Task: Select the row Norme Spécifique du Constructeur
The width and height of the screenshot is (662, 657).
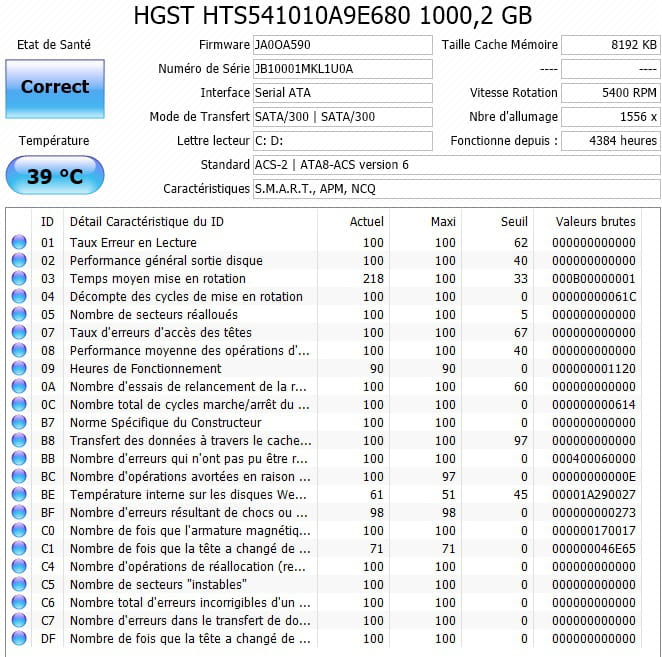Action: 324,422
